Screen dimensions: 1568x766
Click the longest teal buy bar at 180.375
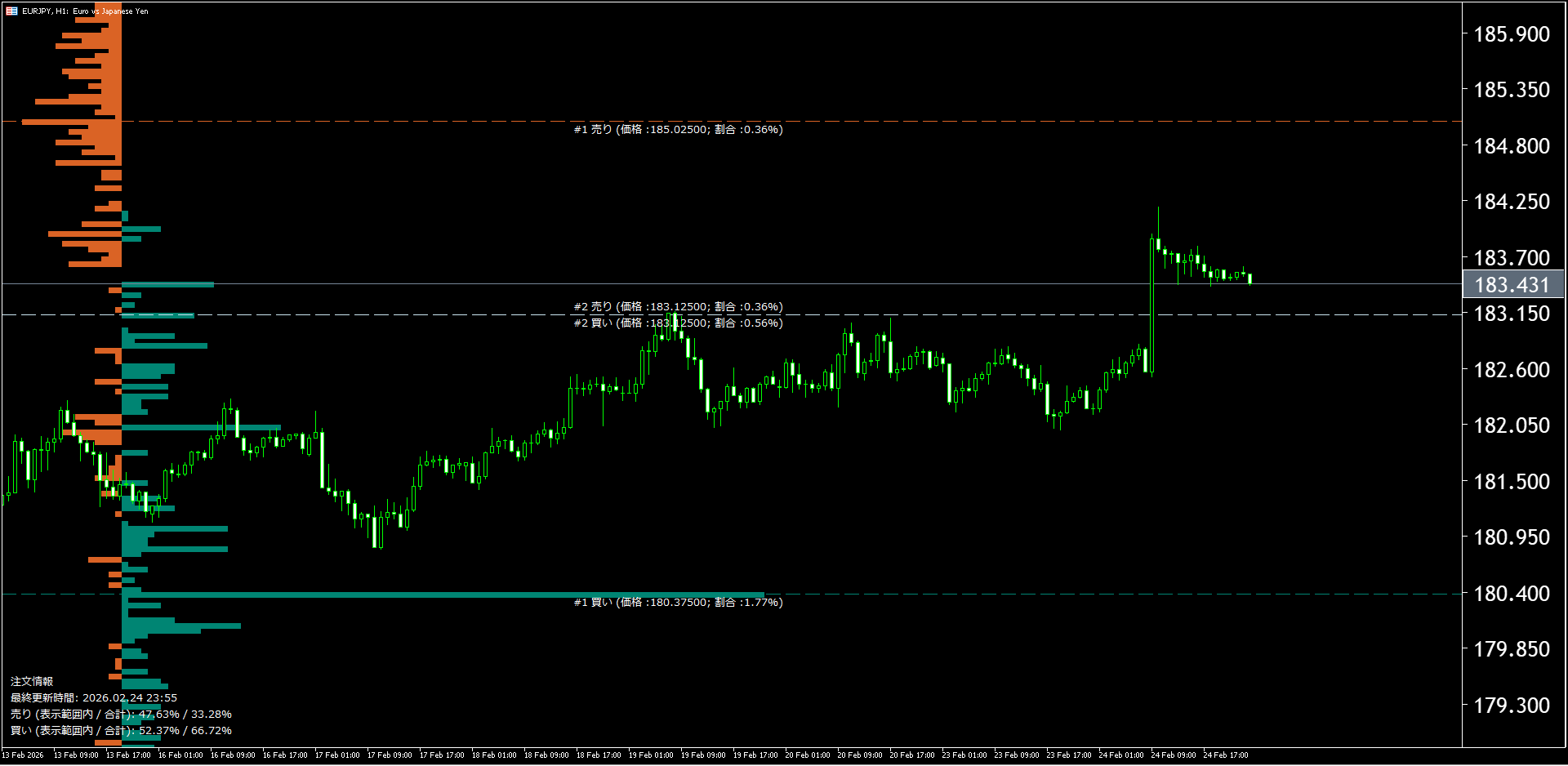pos(443,595)
